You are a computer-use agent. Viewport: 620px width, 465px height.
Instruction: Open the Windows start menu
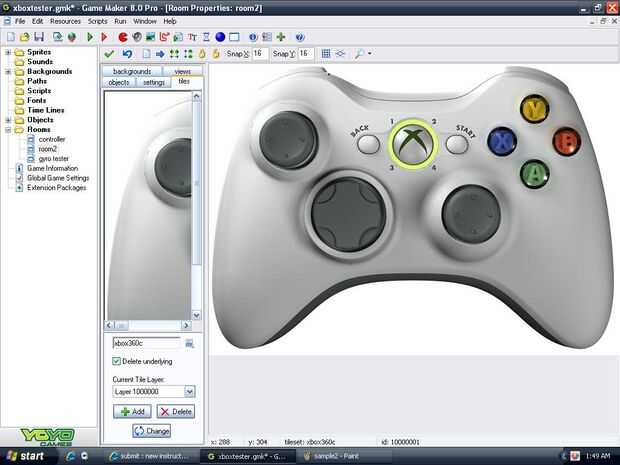click(x=25, y=456)
